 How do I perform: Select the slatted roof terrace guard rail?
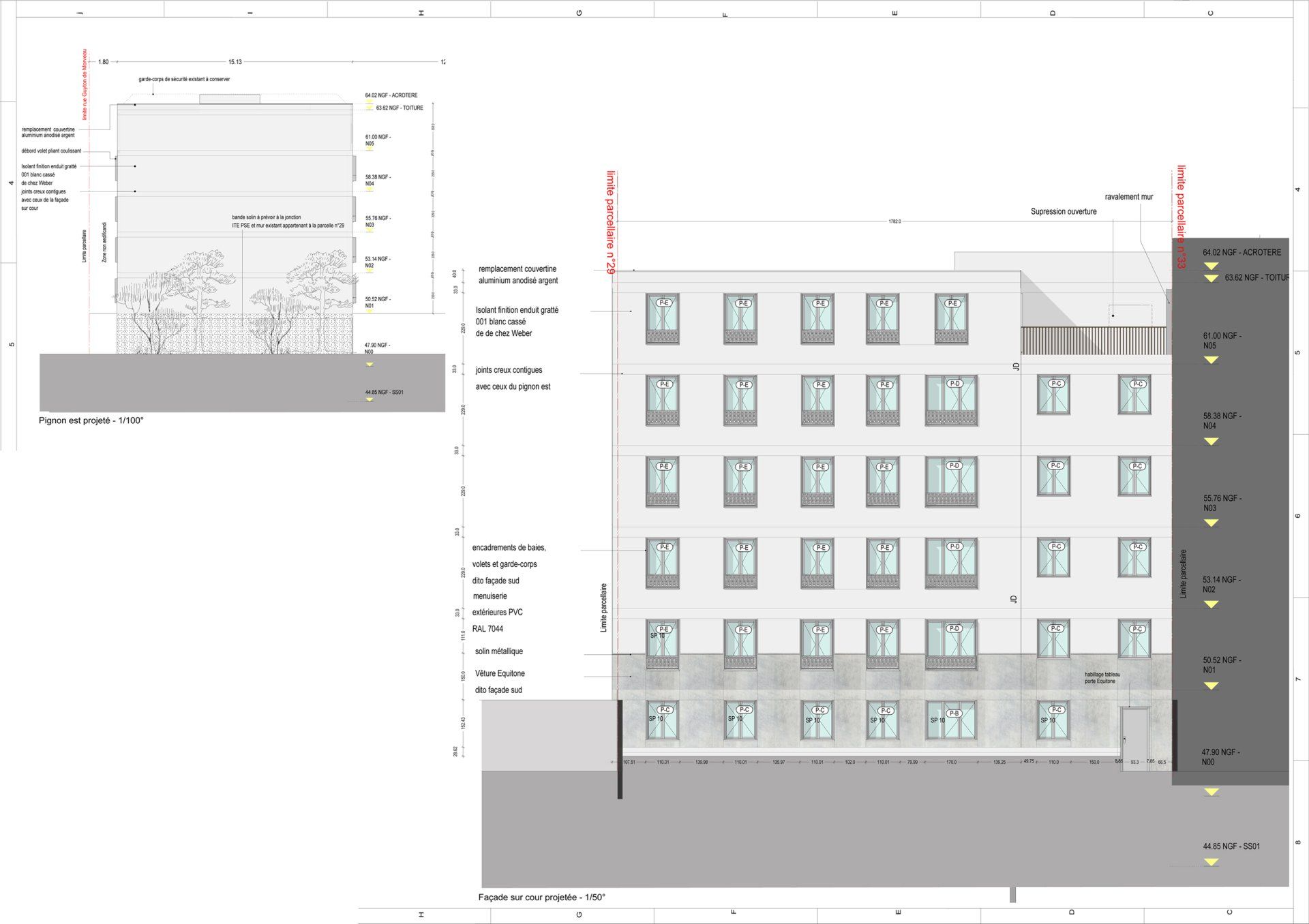pos(1093,340)
